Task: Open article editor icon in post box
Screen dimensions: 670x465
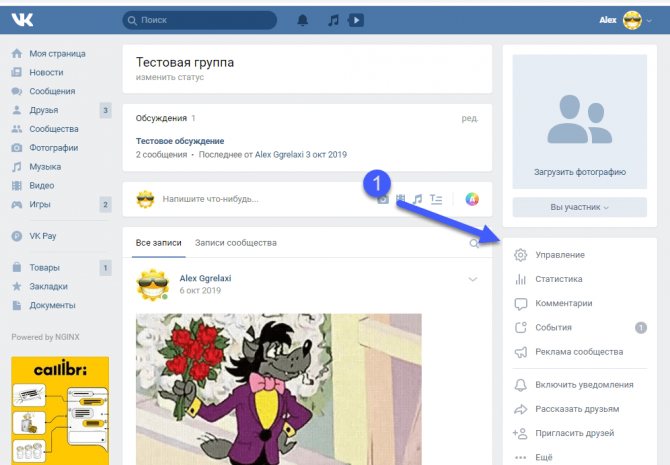Action: tap(436, 199)
